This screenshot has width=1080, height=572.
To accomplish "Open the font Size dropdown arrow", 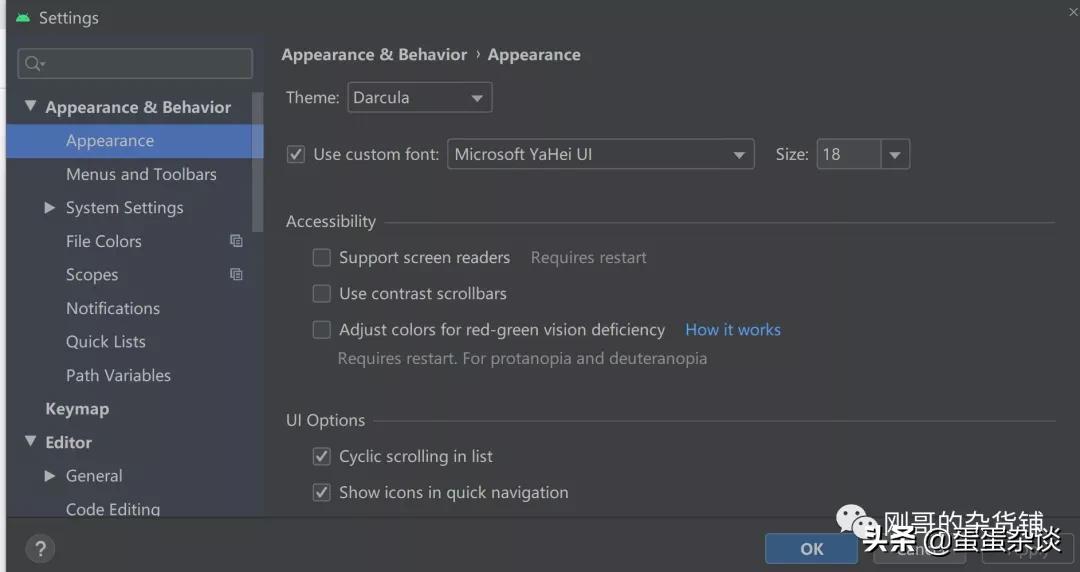I will click(x=895, y=155).
